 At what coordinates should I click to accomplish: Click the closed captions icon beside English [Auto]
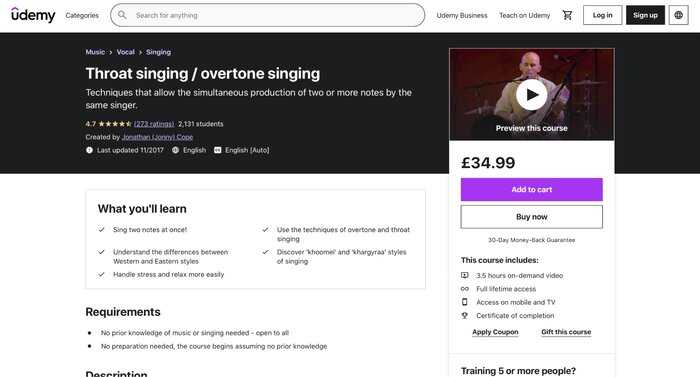(x=217, y=150)
